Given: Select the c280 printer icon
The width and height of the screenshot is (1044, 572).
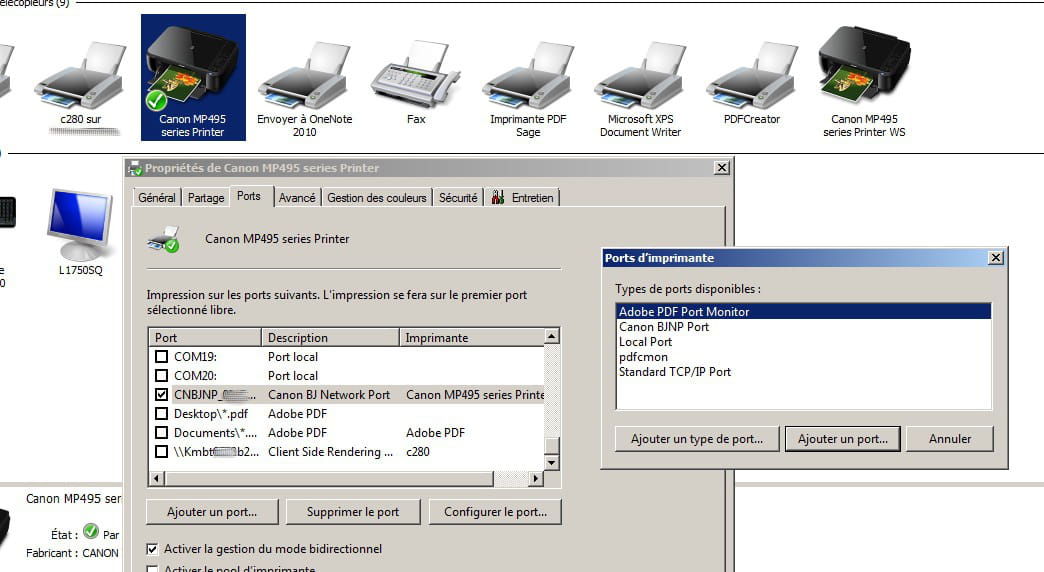Looking at the screenshot, I should click(81, 75).
